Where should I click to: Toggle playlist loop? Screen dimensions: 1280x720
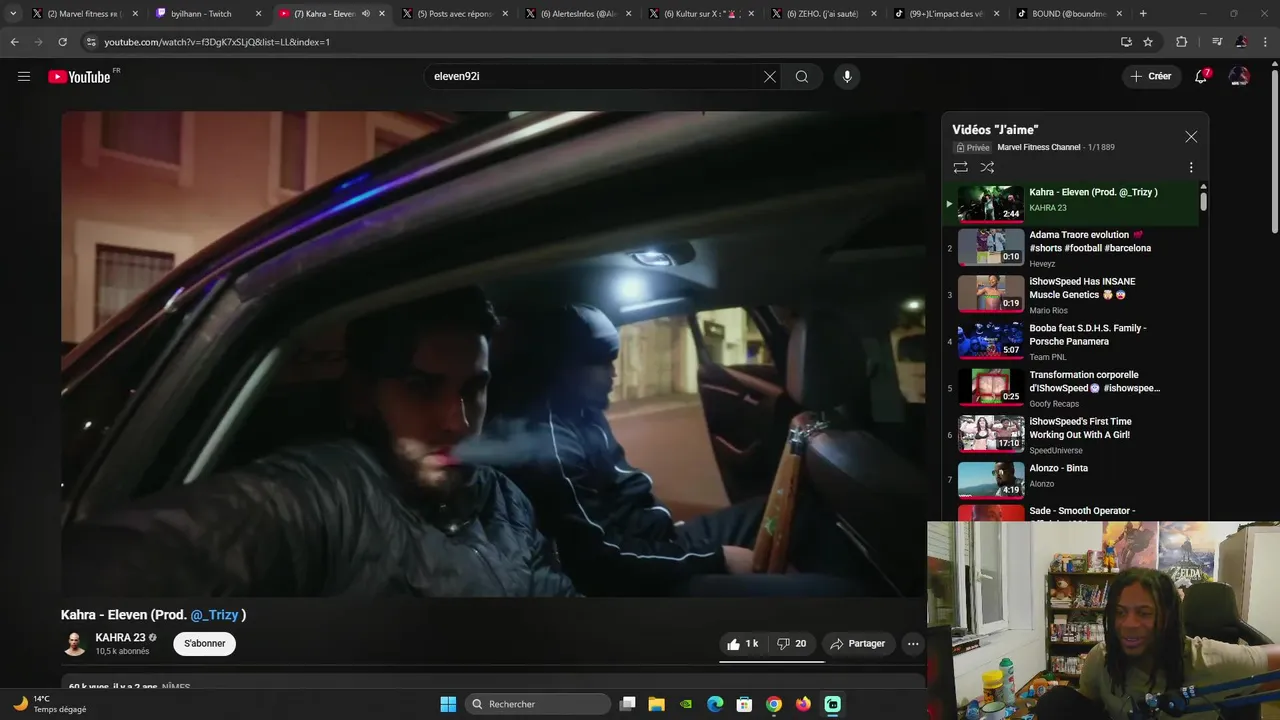click(960, 167)
